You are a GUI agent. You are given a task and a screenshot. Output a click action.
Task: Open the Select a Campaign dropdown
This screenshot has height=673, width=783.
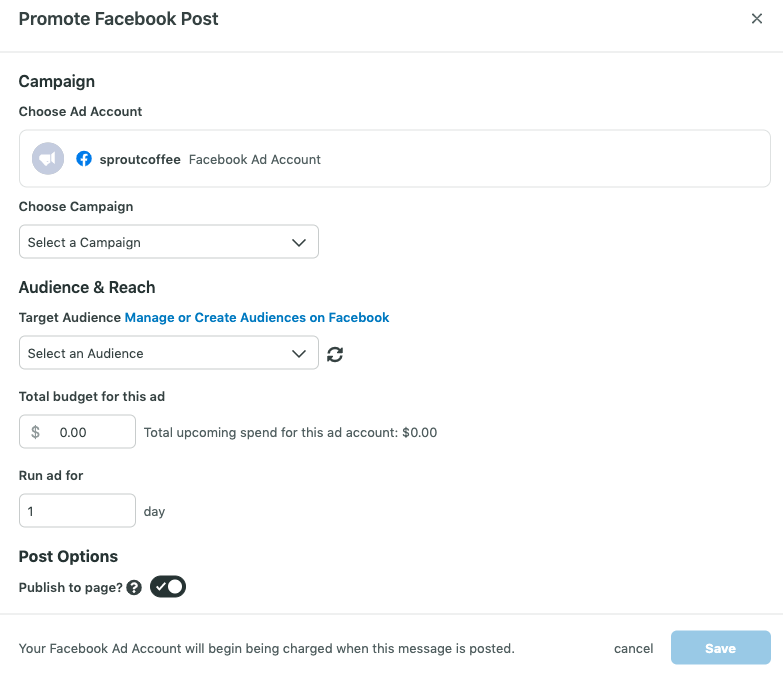(x=169, y=242)
